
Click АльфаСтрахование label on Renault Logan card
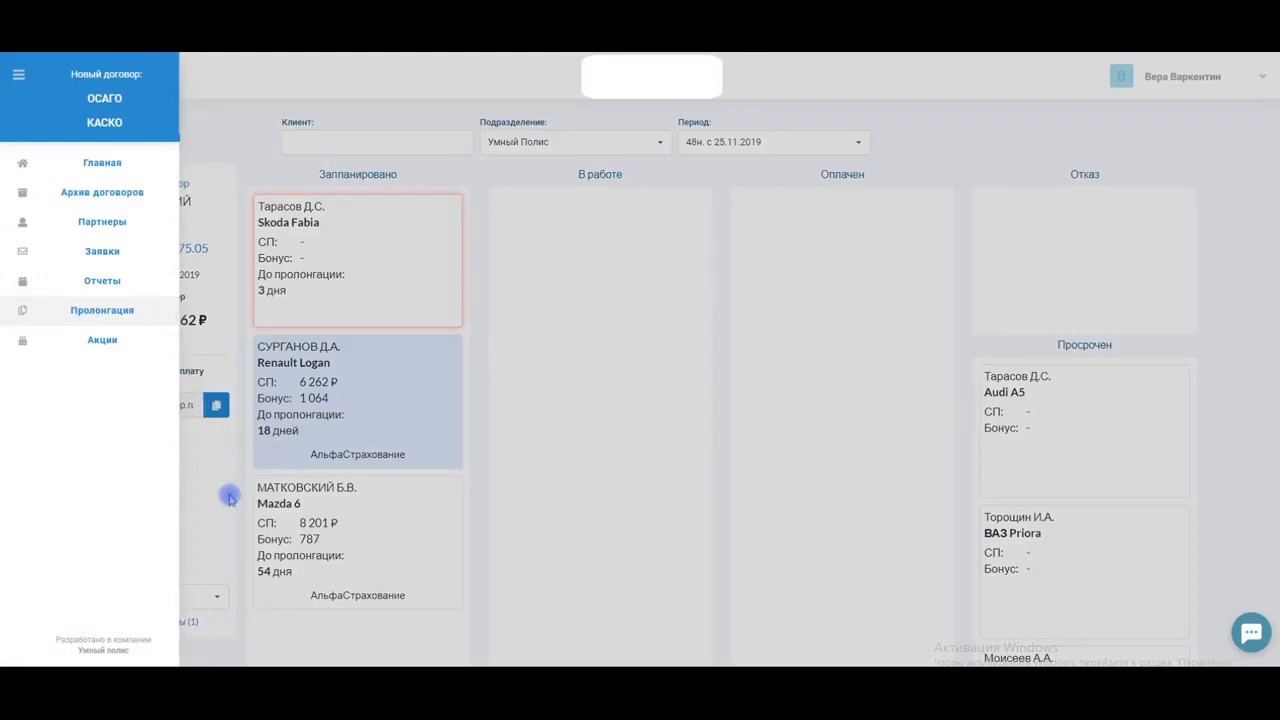coord(357,454)
